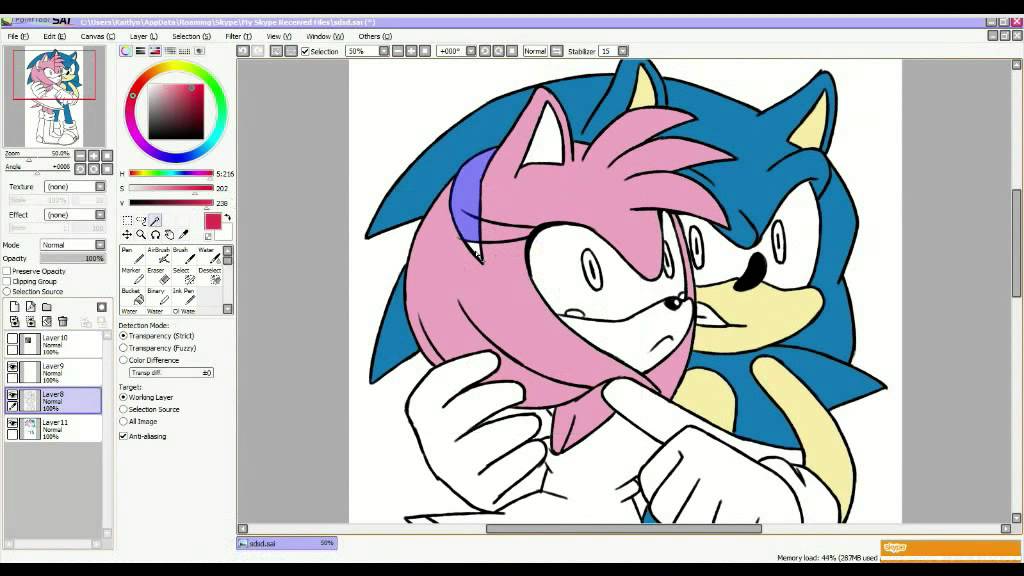Screen dimensions: 1024x576
Task: Choose the Select brush tool
Action: pyautogui.click(x=184, y=276)
